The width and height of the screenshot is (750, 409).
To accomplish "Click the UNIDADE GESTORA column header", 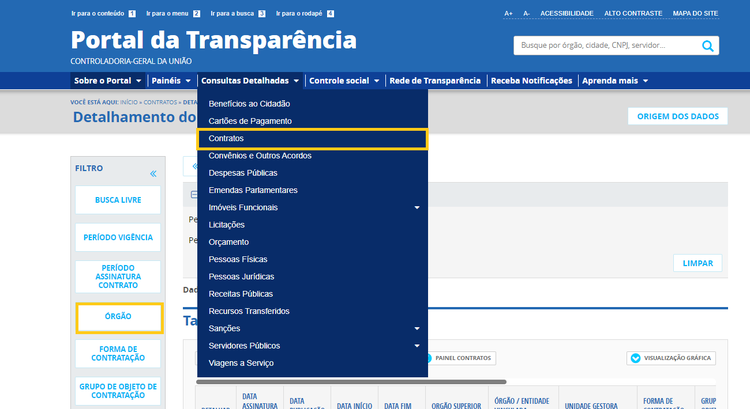I will (x=591, y=406).
